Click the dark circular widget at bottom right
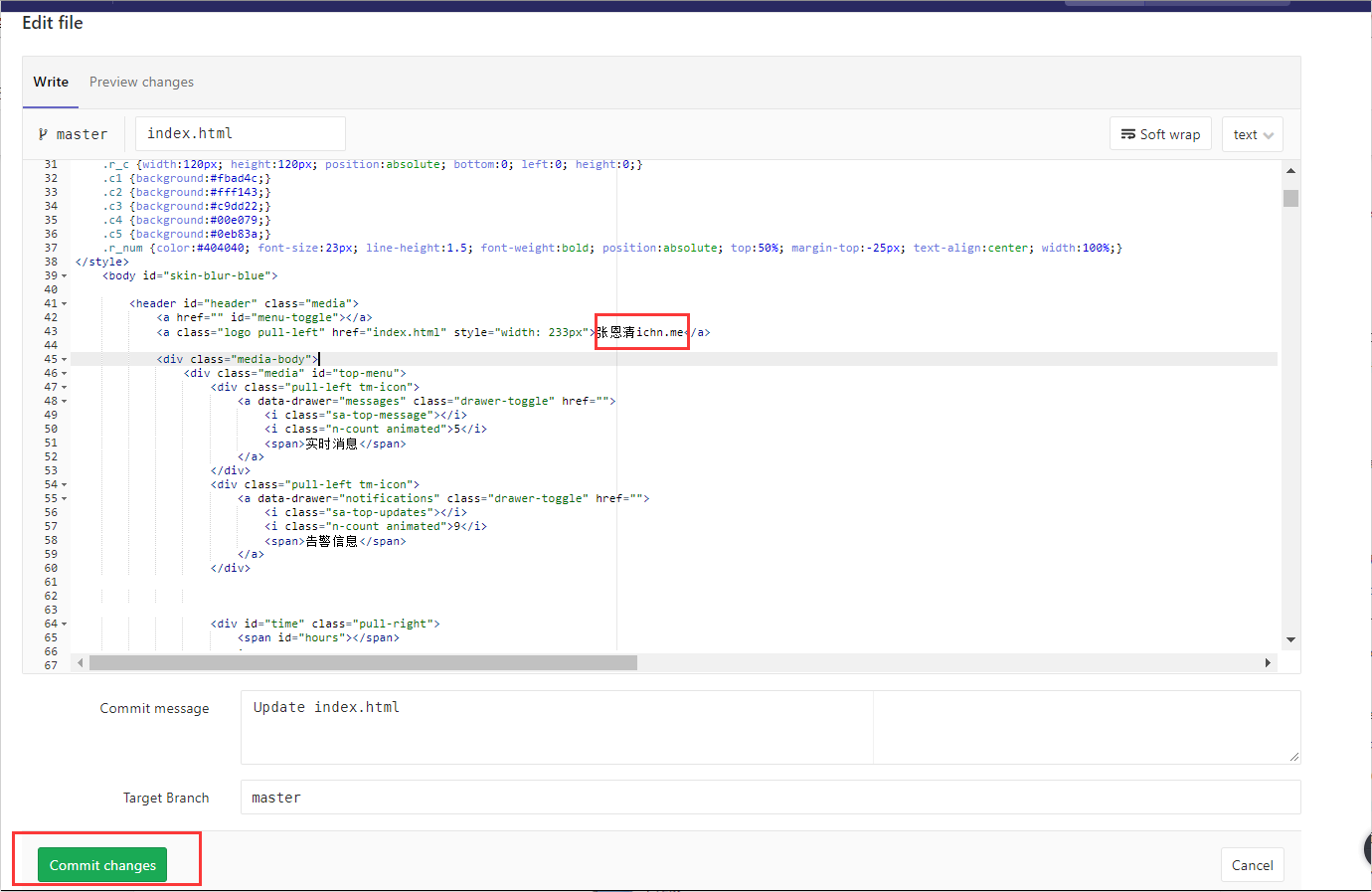The image size is (1372, 892). [x=1366, y=850]
